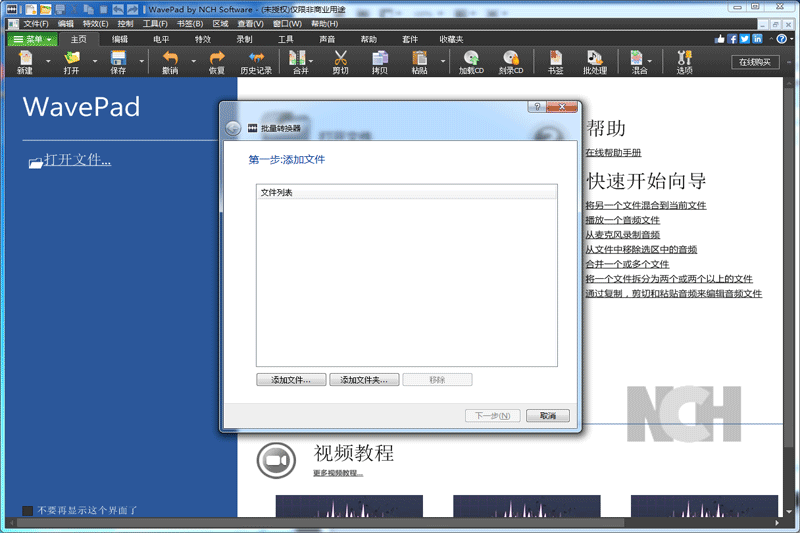Collapse the ribbon with the caret arrow
This screenshot has height=533, width=800.
coord(771,39)
